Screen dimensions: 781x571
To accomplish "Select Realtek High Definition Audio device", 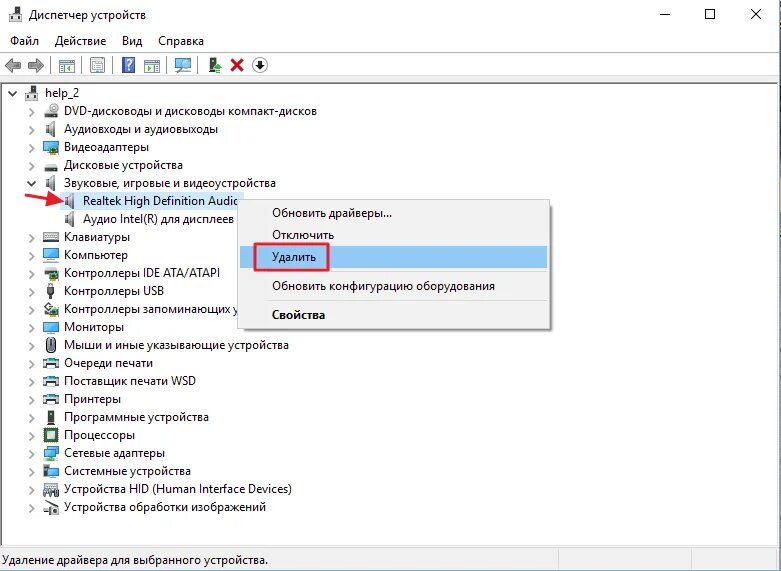I will tap(159, 201).
